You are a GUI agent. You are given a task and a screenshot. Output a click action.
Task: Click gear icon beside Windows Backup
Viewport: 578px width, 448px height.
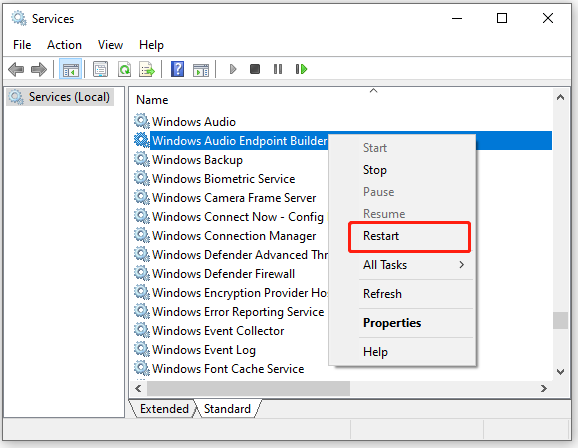(x=142, y=159)
